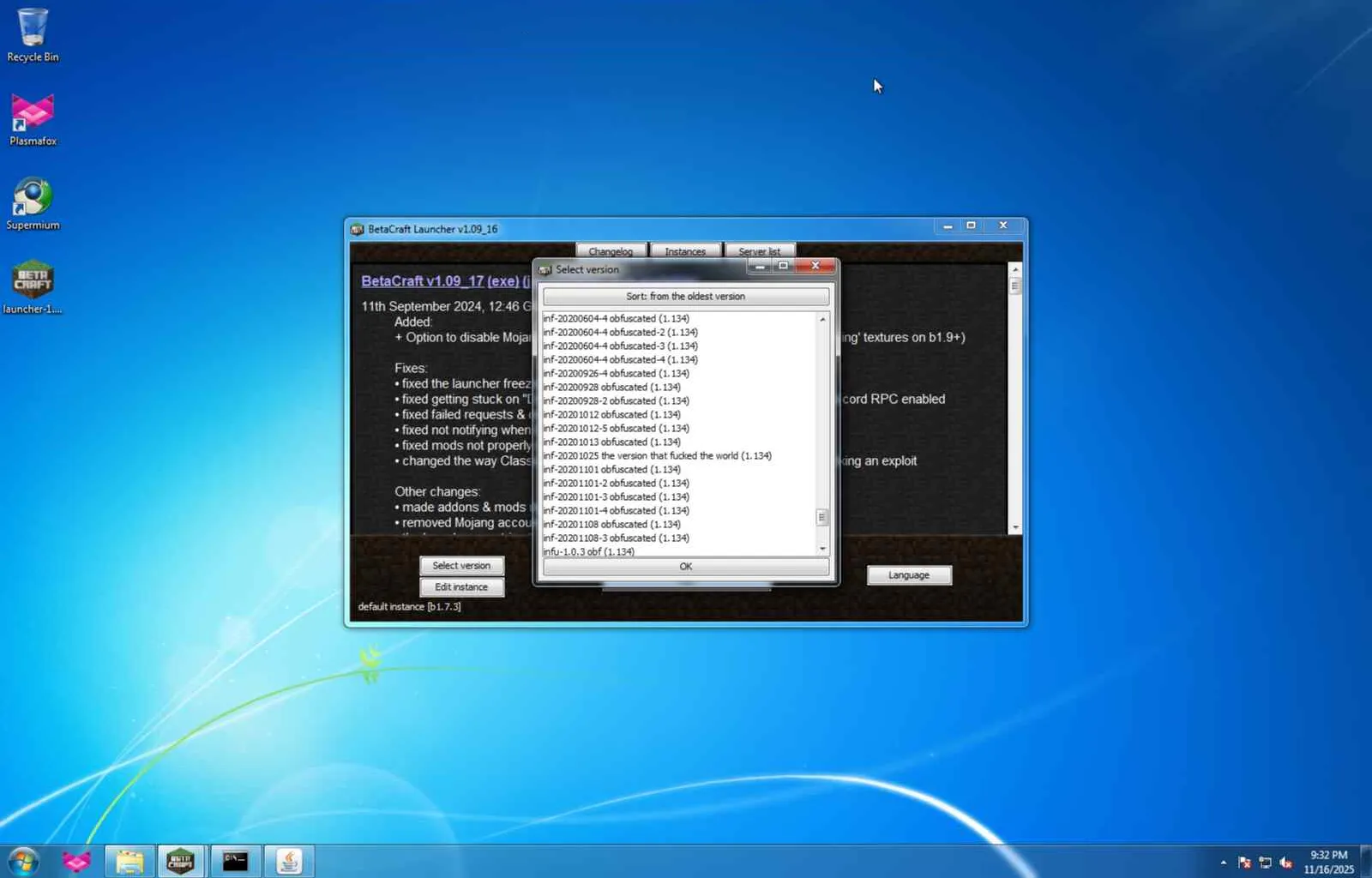Open the Windows Start menu orb
Image resolution: width=1372 pixels, height=878 pixels.
pyautogui.click(x=23, y=861)
